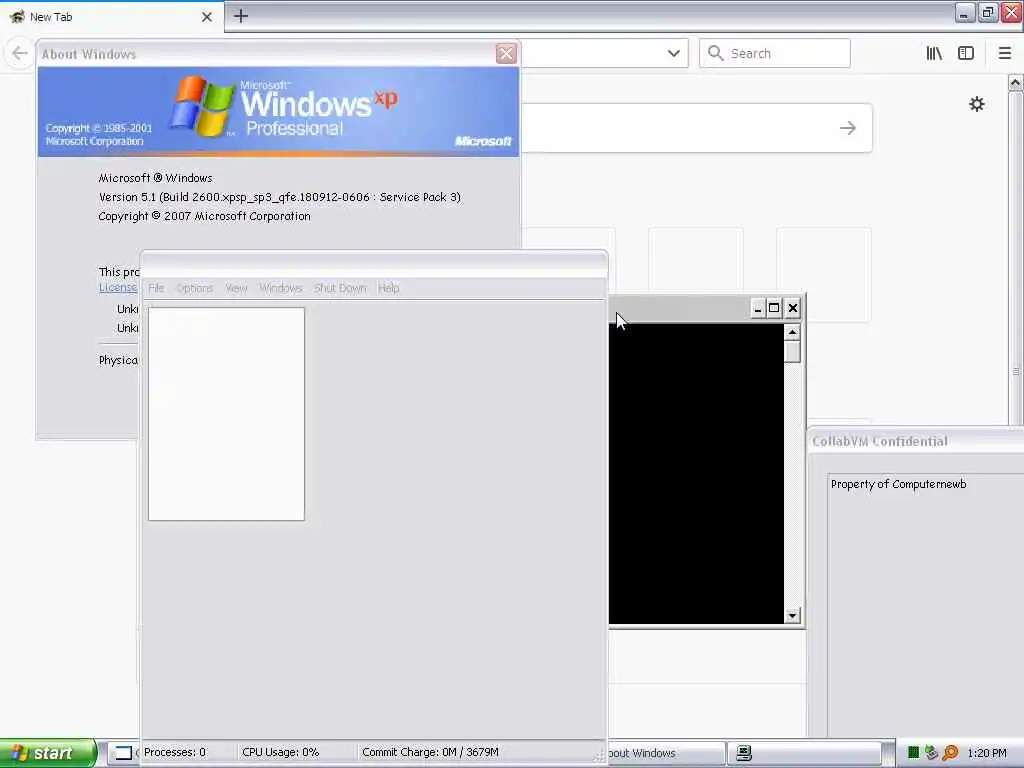Open the Help menu in Task Manager
Image resolution: width=1024 pixels, height=768 pixels.
(x=389, y=288)
